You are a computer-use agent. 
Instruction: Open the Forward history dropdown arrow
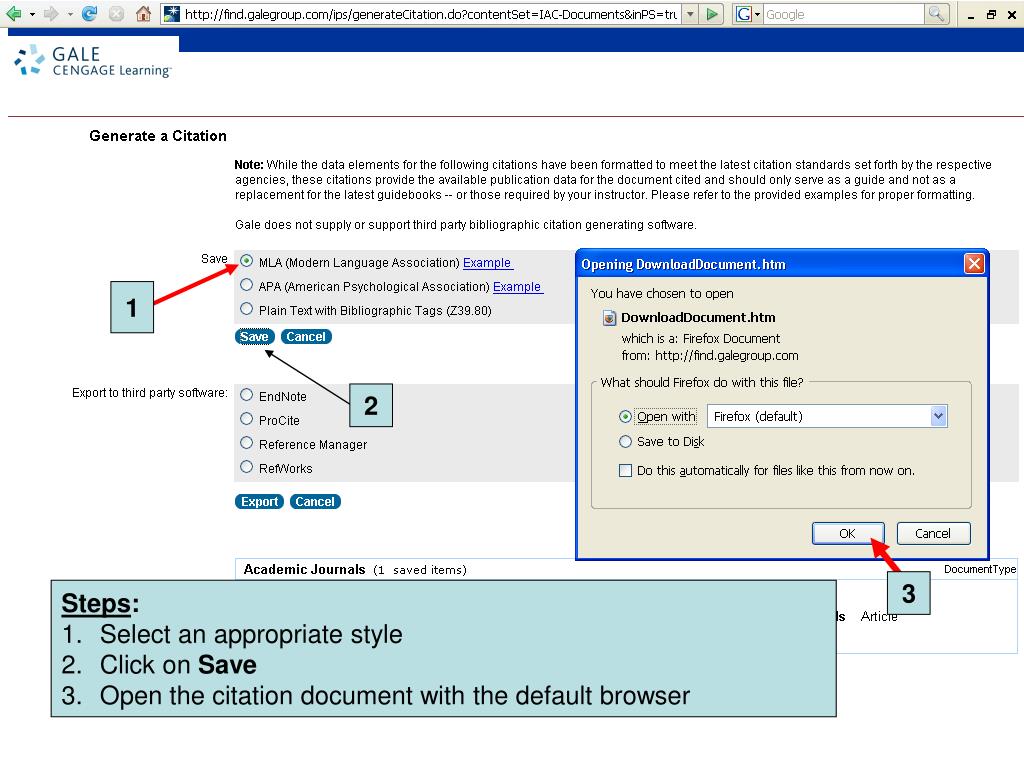point(70,14)
